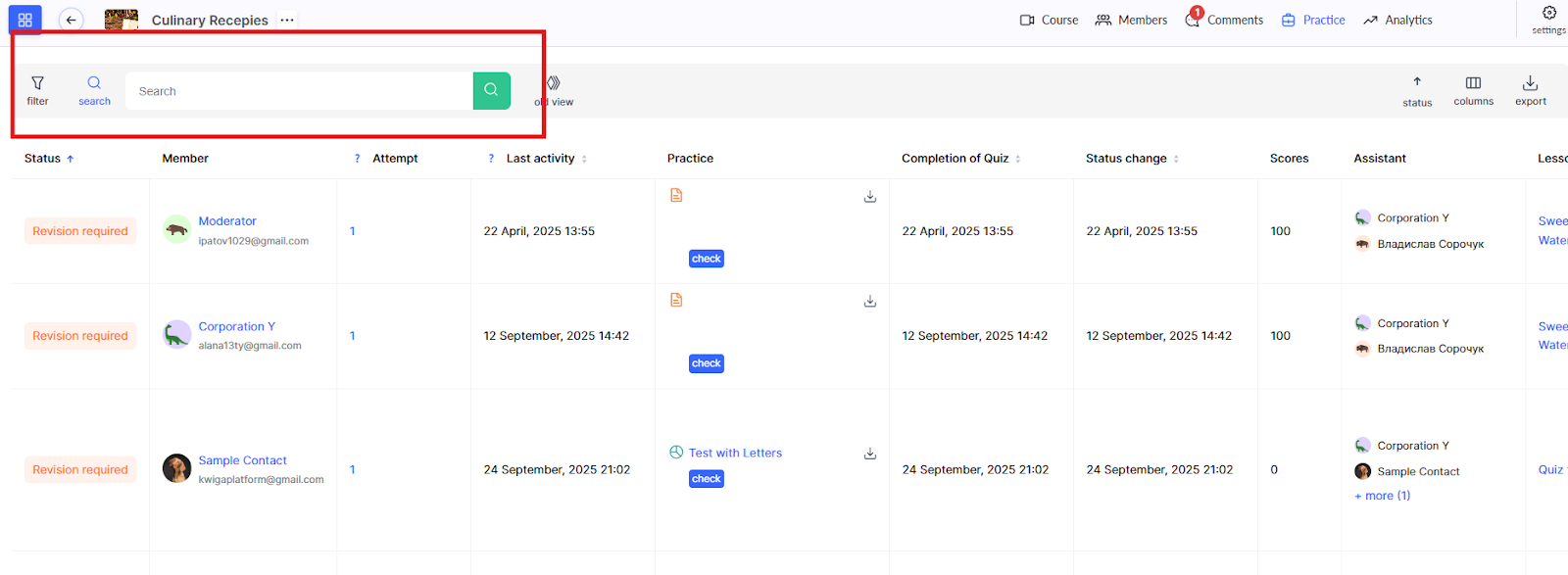Sort by Completion of Quiz column

tap(960, 158)
